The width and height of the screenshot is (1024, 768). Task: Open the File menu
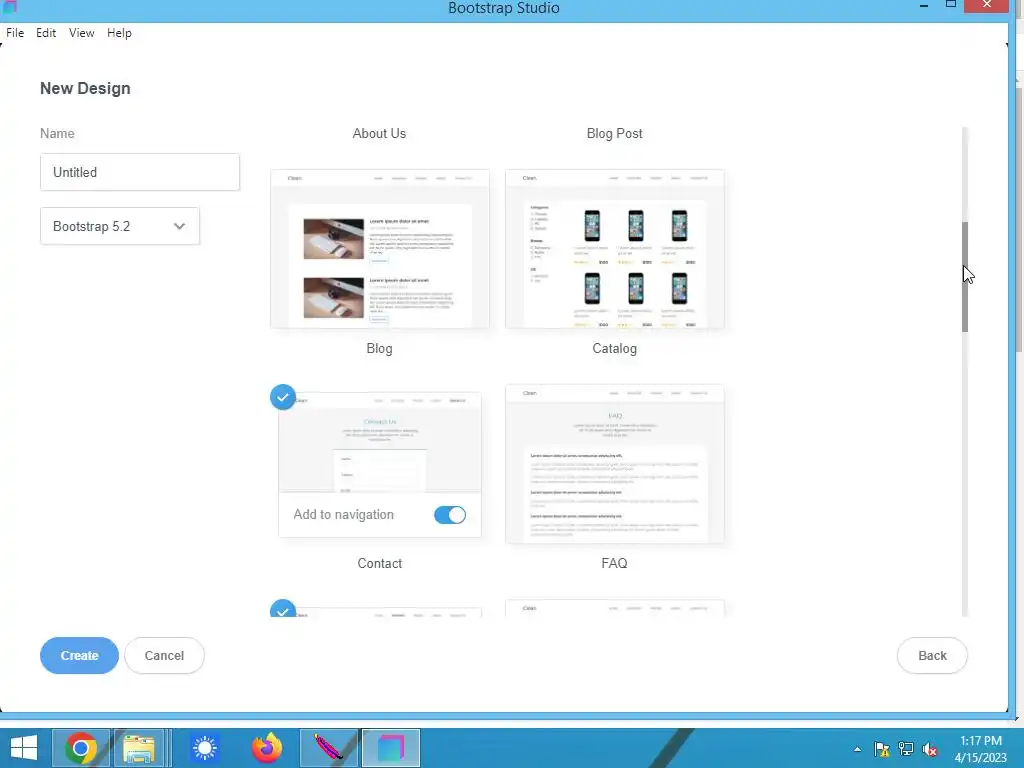[15, 33]
